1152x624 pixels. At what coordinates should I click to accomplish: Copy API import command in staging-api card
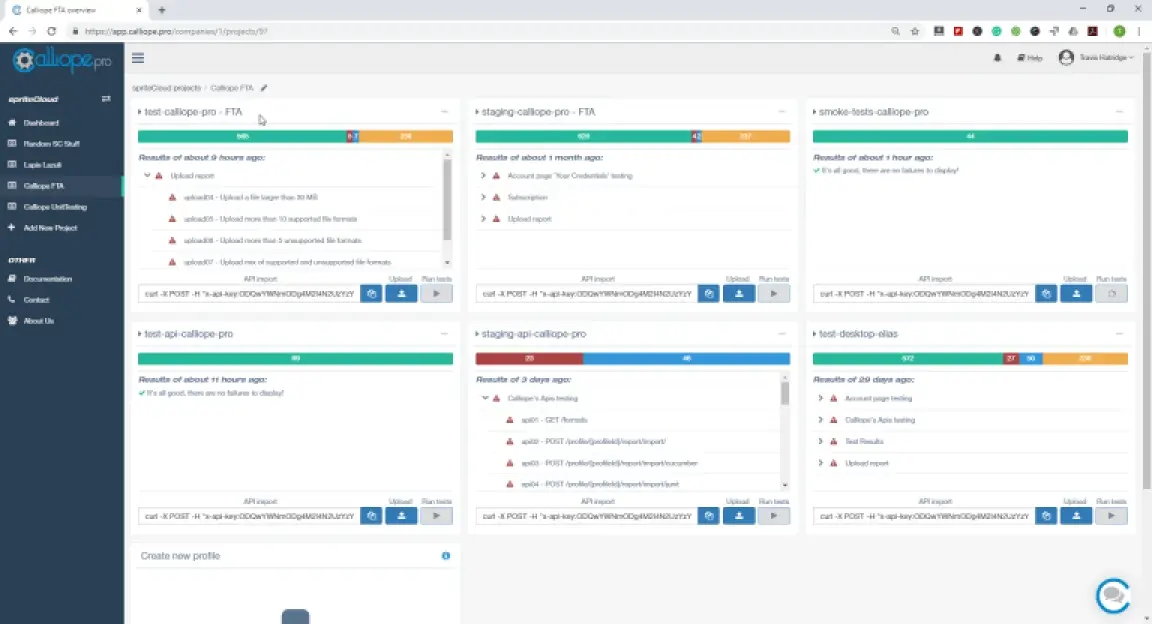coord(709,516)
